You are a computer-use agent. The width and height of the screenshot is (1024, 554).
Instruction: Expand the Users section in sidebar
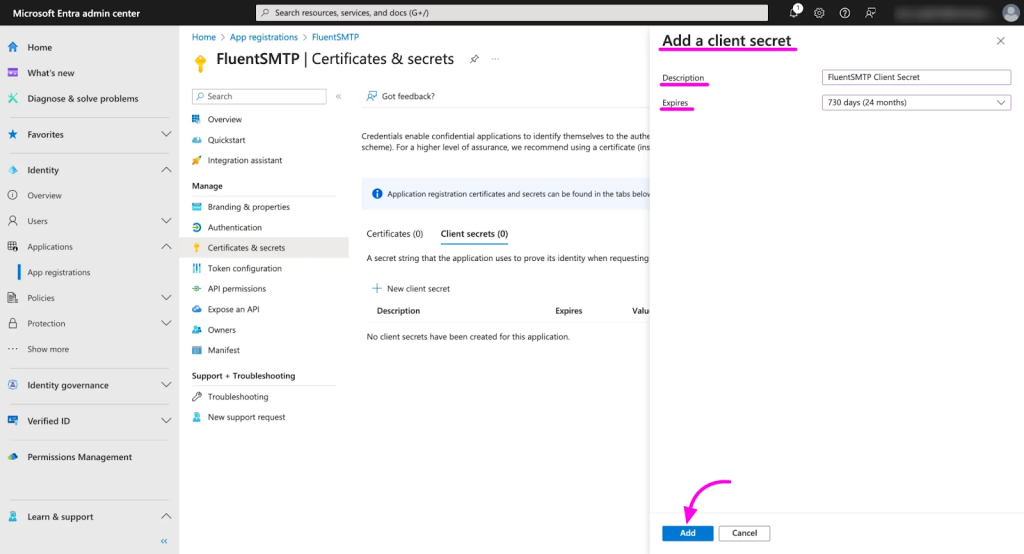click(166, 221)
